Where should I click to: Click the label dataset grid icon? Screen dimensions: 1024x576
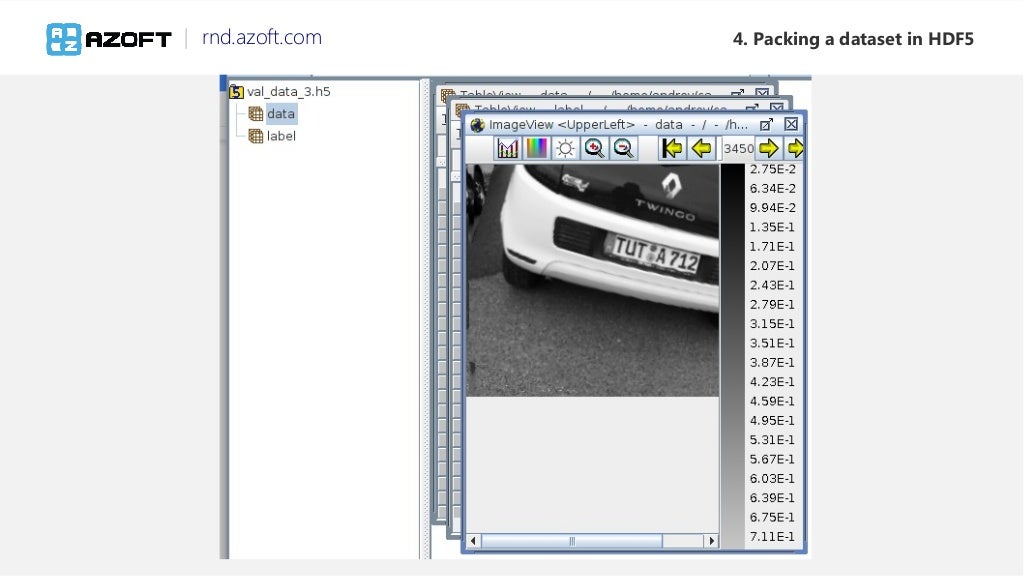tap(256, 136)
